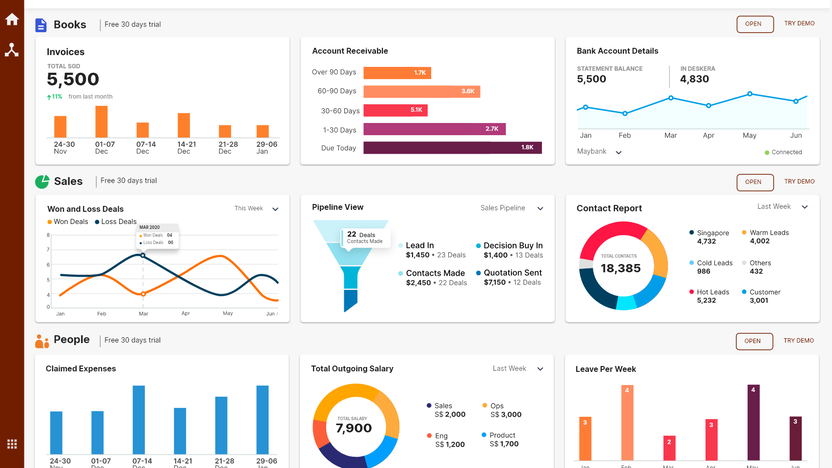Screen dimensions: 832x468
Task: Click TRY DEMO for People
Action: tap(799, 341)
